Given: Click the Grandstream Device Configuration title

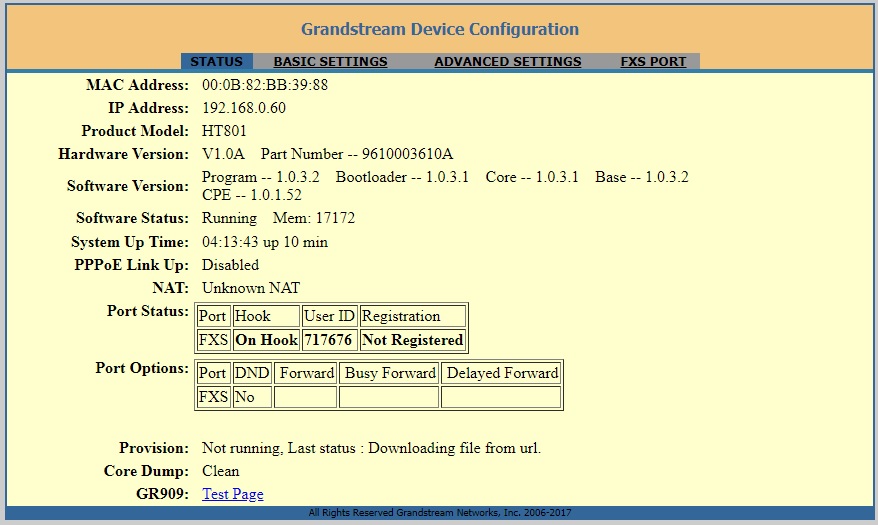Looking at the screenshot, I should pyautogui.click(x=440, y=29).
